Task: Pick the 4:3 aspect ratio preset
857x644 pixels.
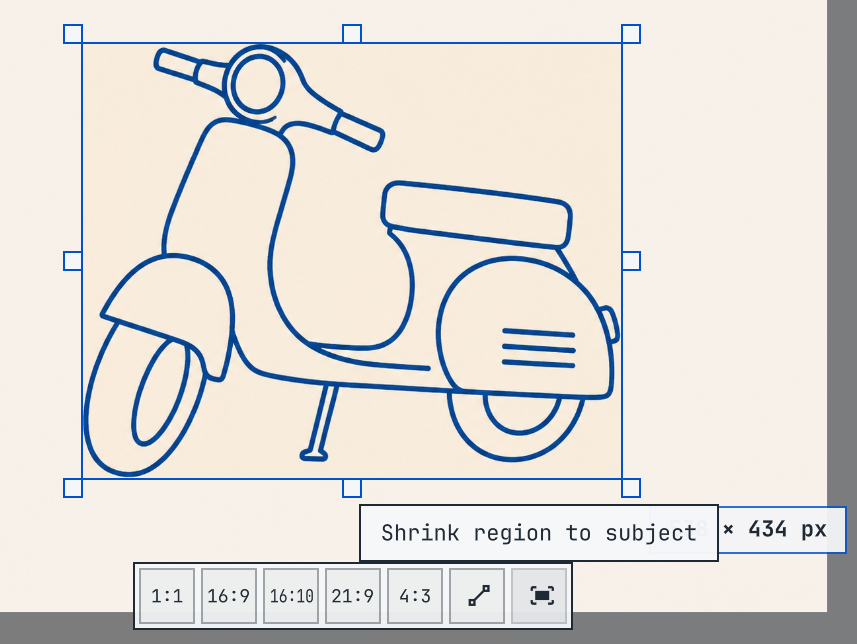Action: (x=415, y=596)
